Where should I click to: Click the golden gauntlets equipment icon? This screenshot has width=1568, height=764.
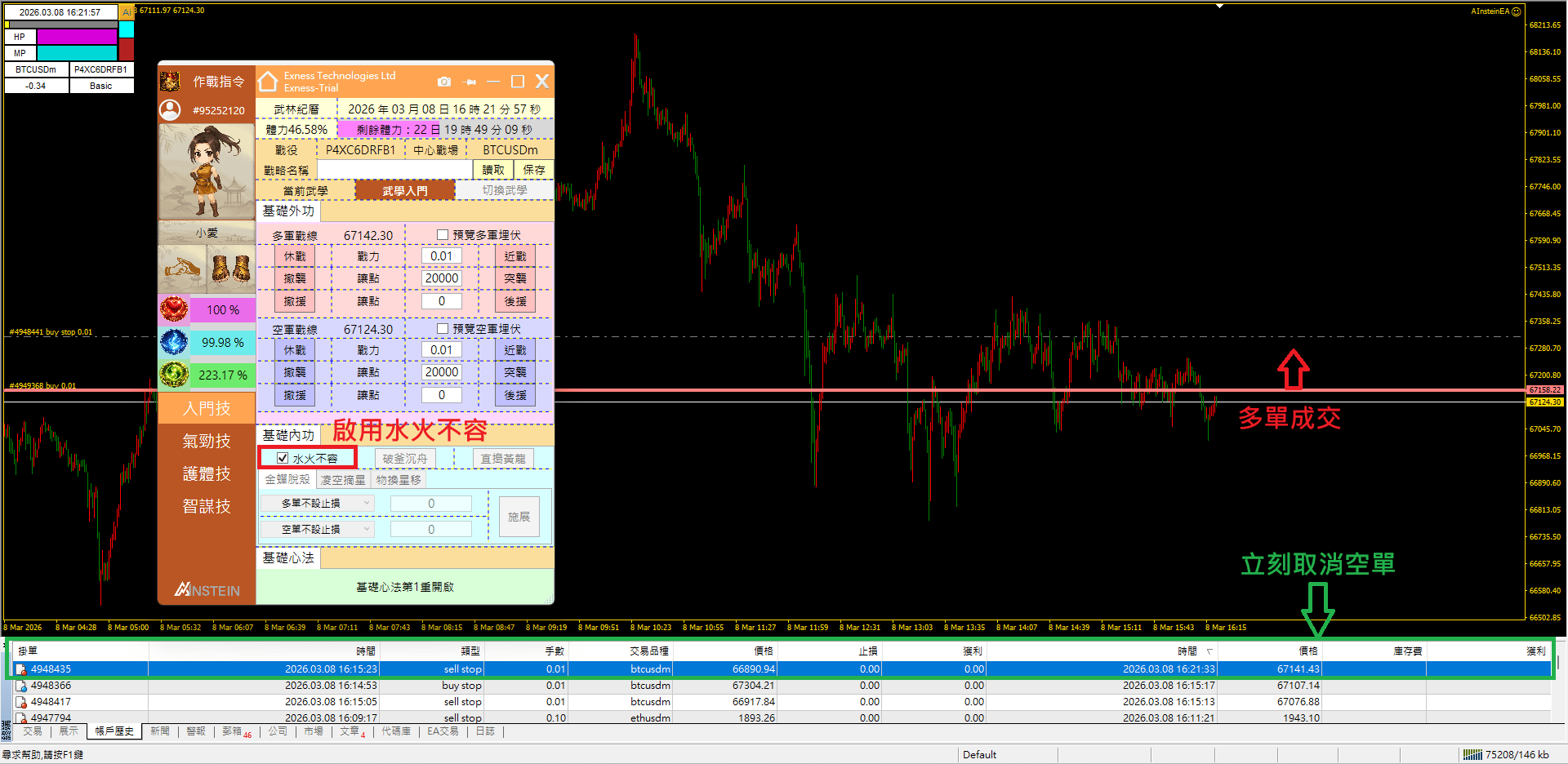pyautogui.click(x=230, y=268)
